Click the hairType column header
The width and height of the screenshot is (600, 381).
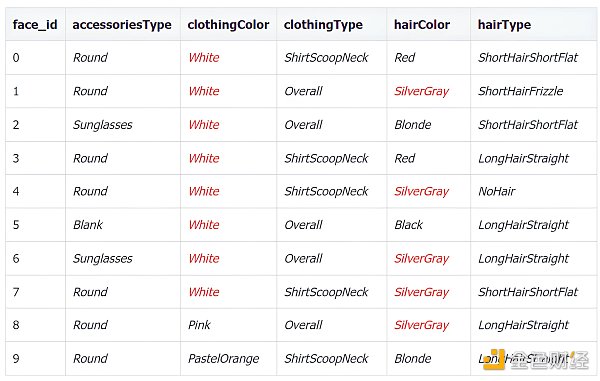[504, 25]
